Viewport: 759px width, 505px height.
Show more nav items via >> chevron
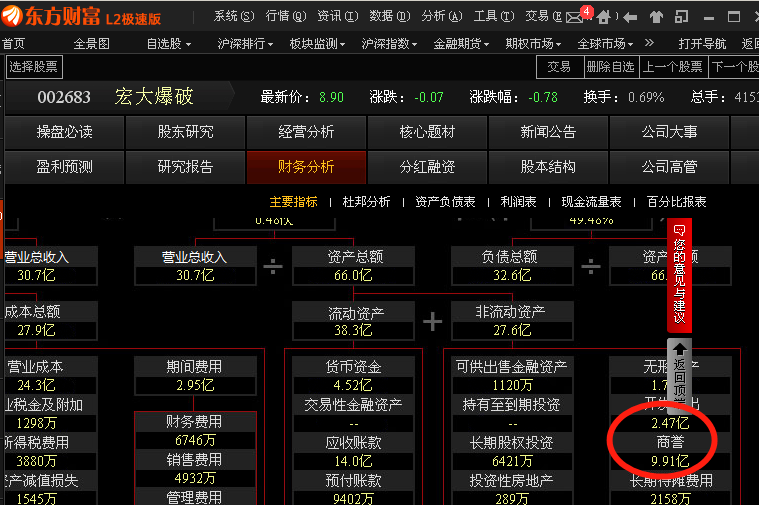[x=649, y=43]
